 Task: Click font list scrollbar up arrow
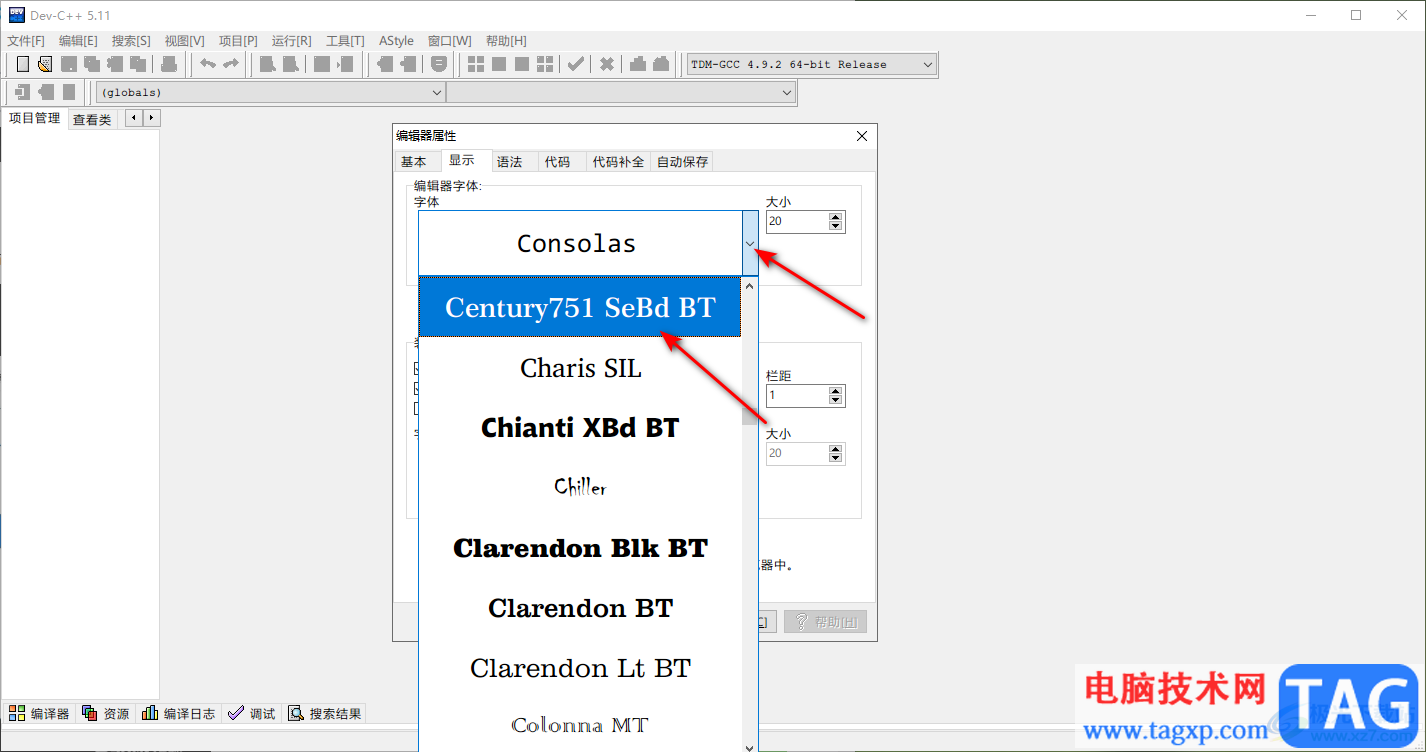pyautogui.click(x=750, y=285)
